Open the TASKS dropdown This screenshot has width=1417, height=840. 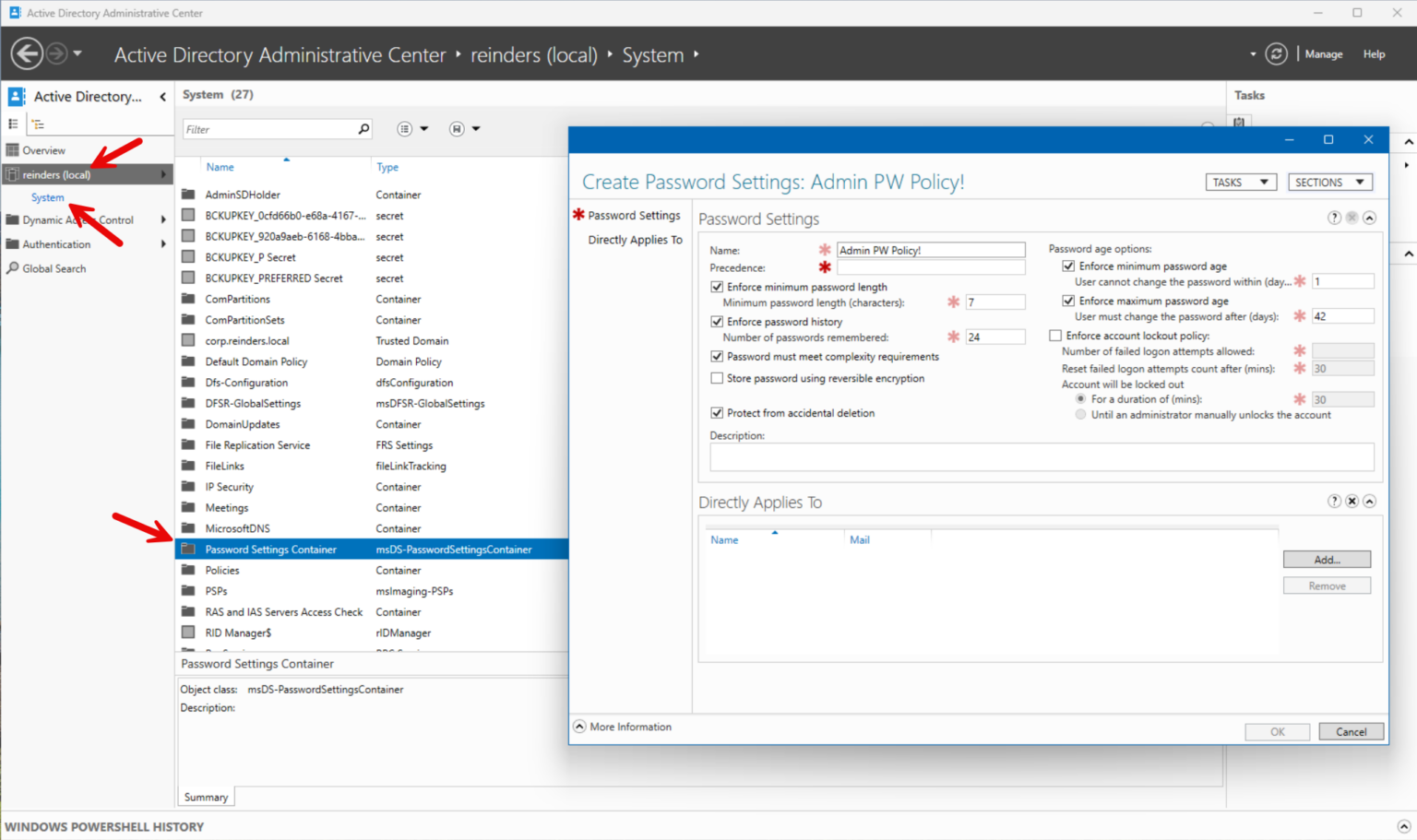1241,183
